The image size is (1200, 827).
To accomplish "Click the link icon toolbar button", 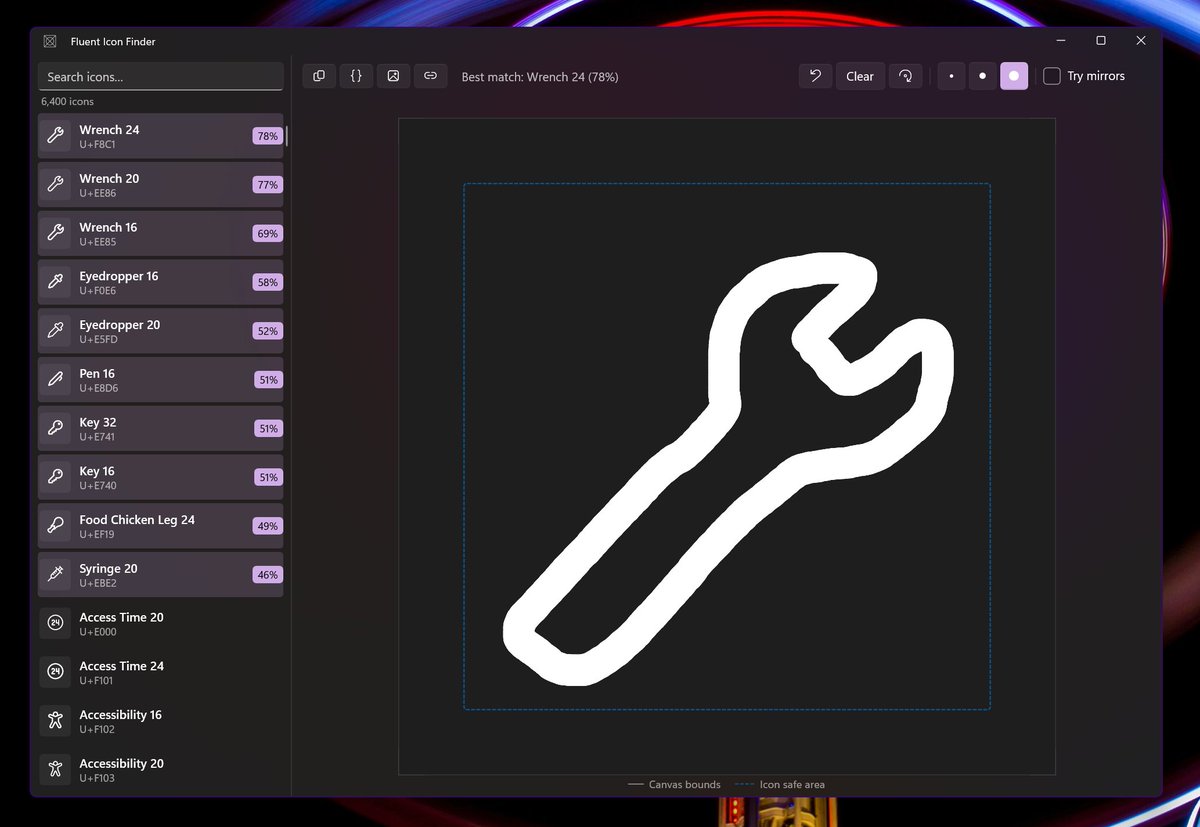I will point(430,76).
